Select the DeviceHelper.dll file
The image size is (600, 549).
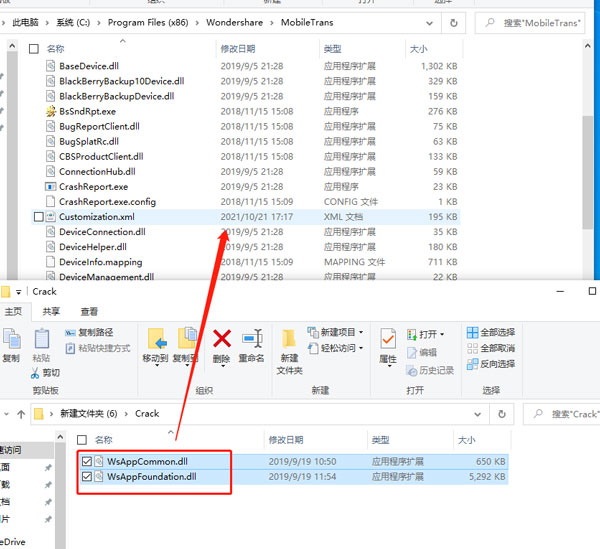[93, 247]
